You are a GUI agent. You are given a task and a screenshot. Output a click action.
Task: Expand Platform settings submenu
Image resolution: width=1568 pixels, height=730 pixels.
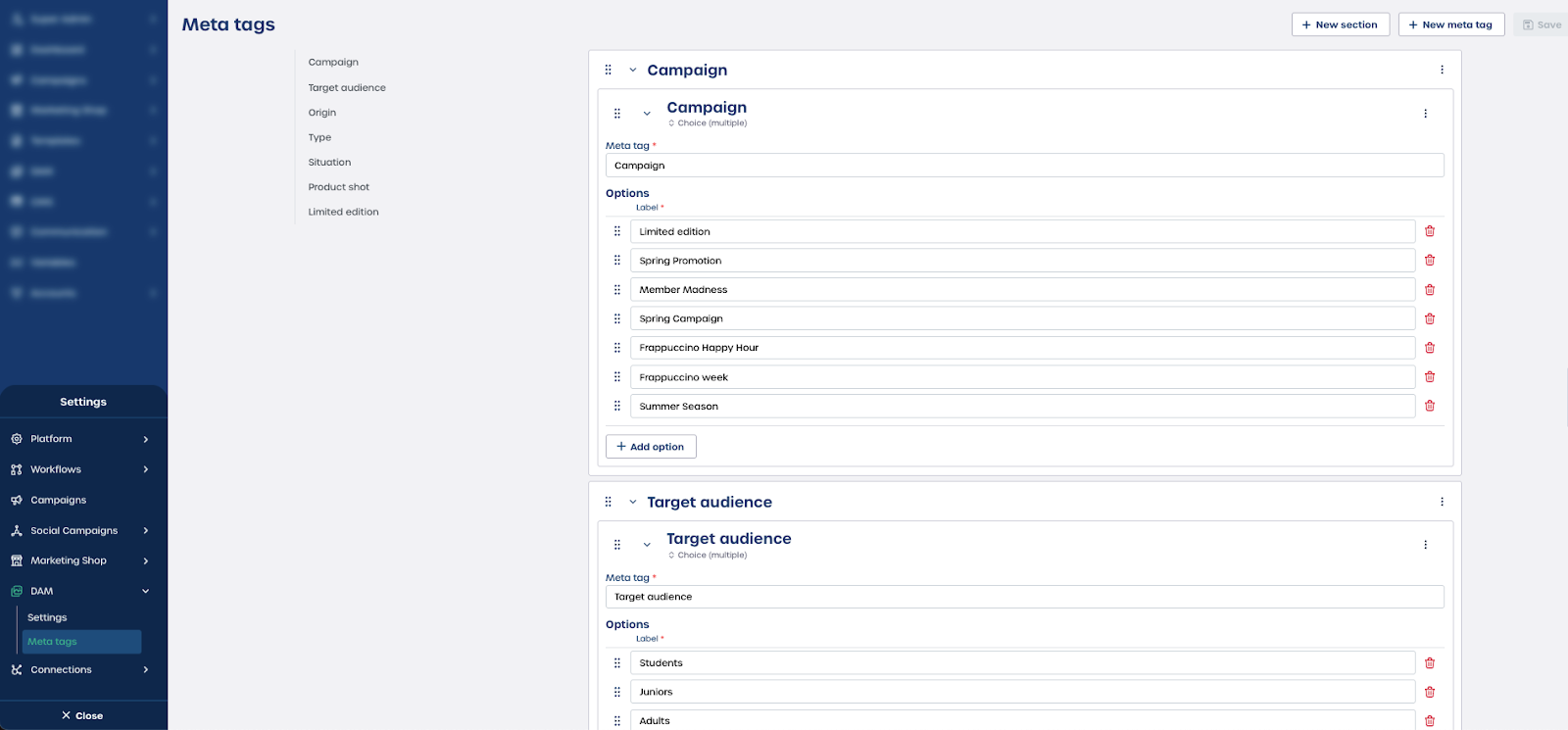pos(146,439)
